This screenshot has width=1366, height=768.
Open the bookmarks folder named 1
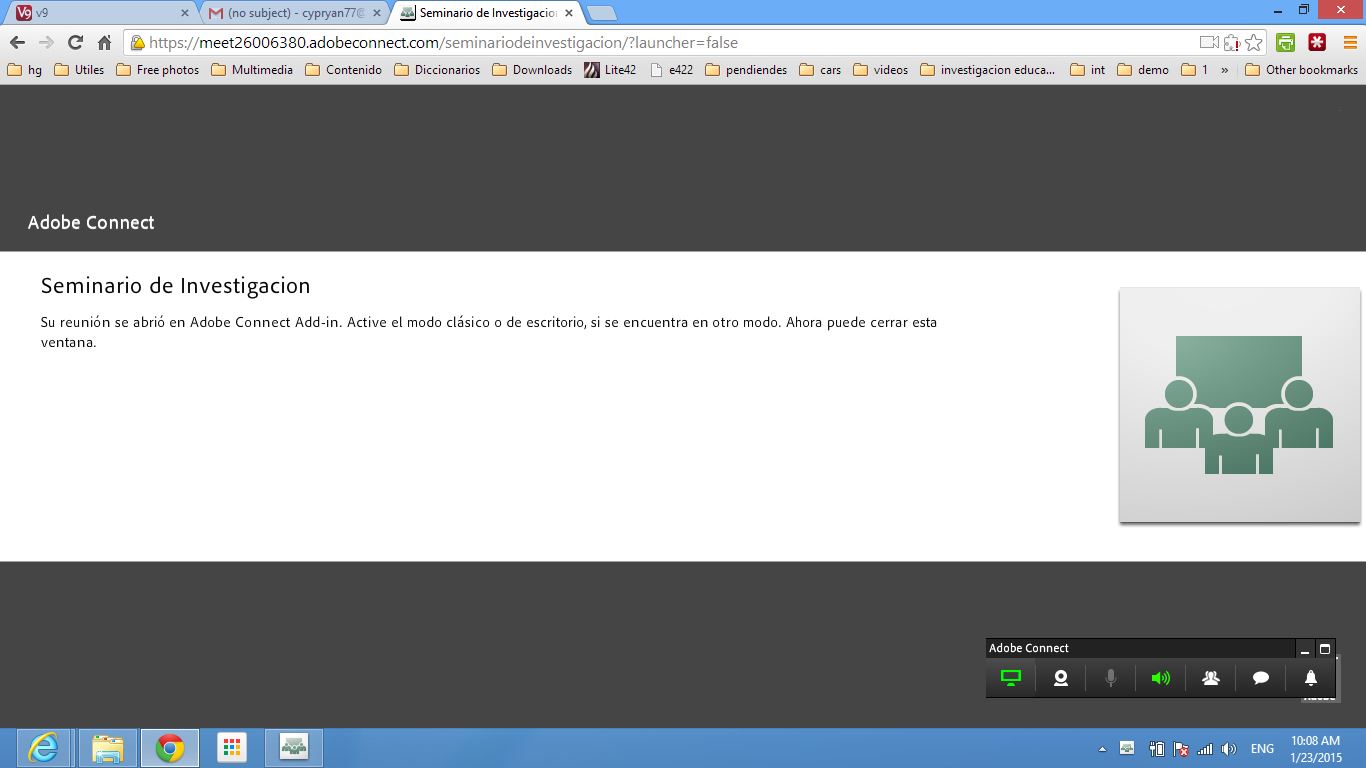1195,70
